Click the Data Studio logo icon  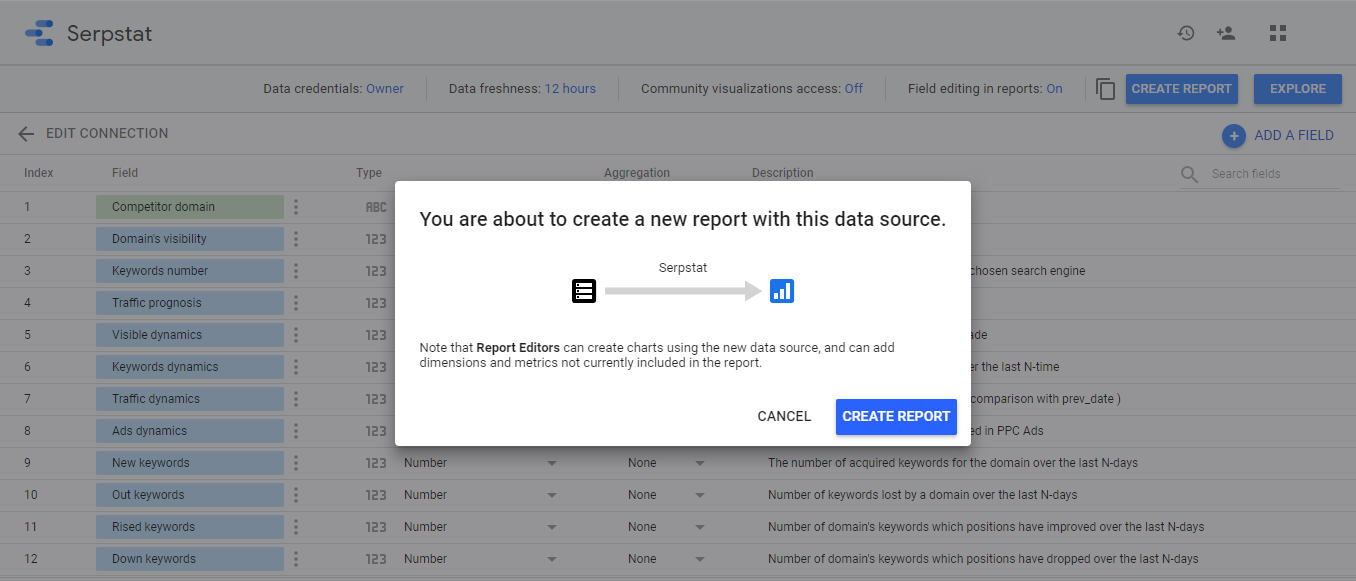[39, 33]
